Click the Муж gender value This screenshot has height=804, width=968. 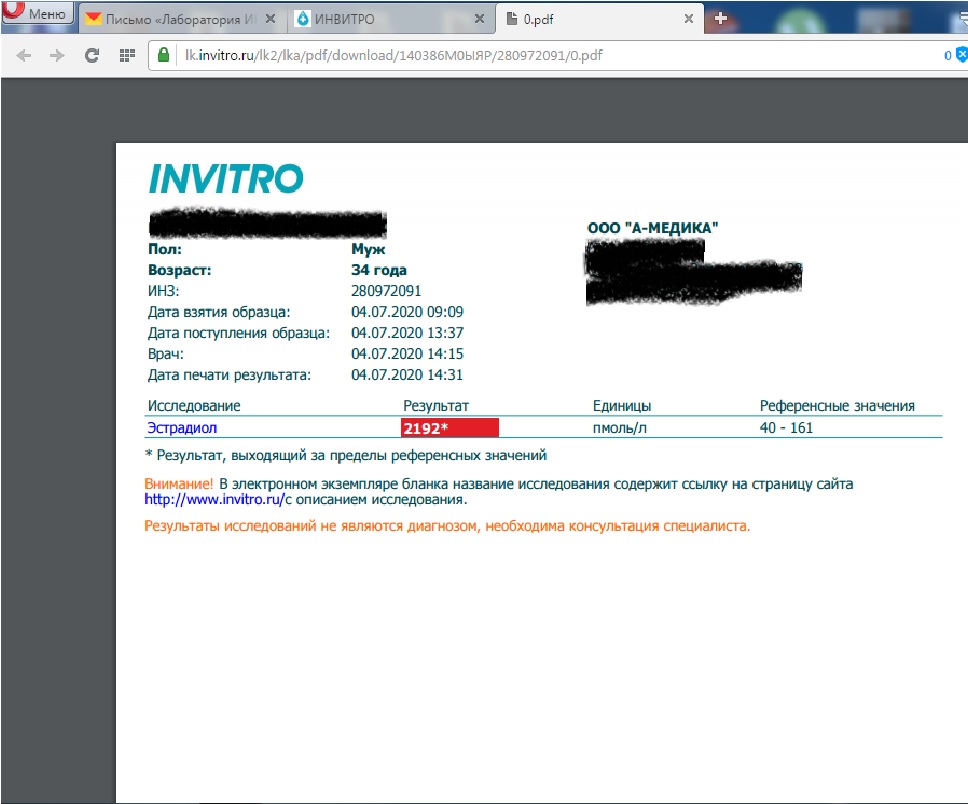click(x=368, y=249)
